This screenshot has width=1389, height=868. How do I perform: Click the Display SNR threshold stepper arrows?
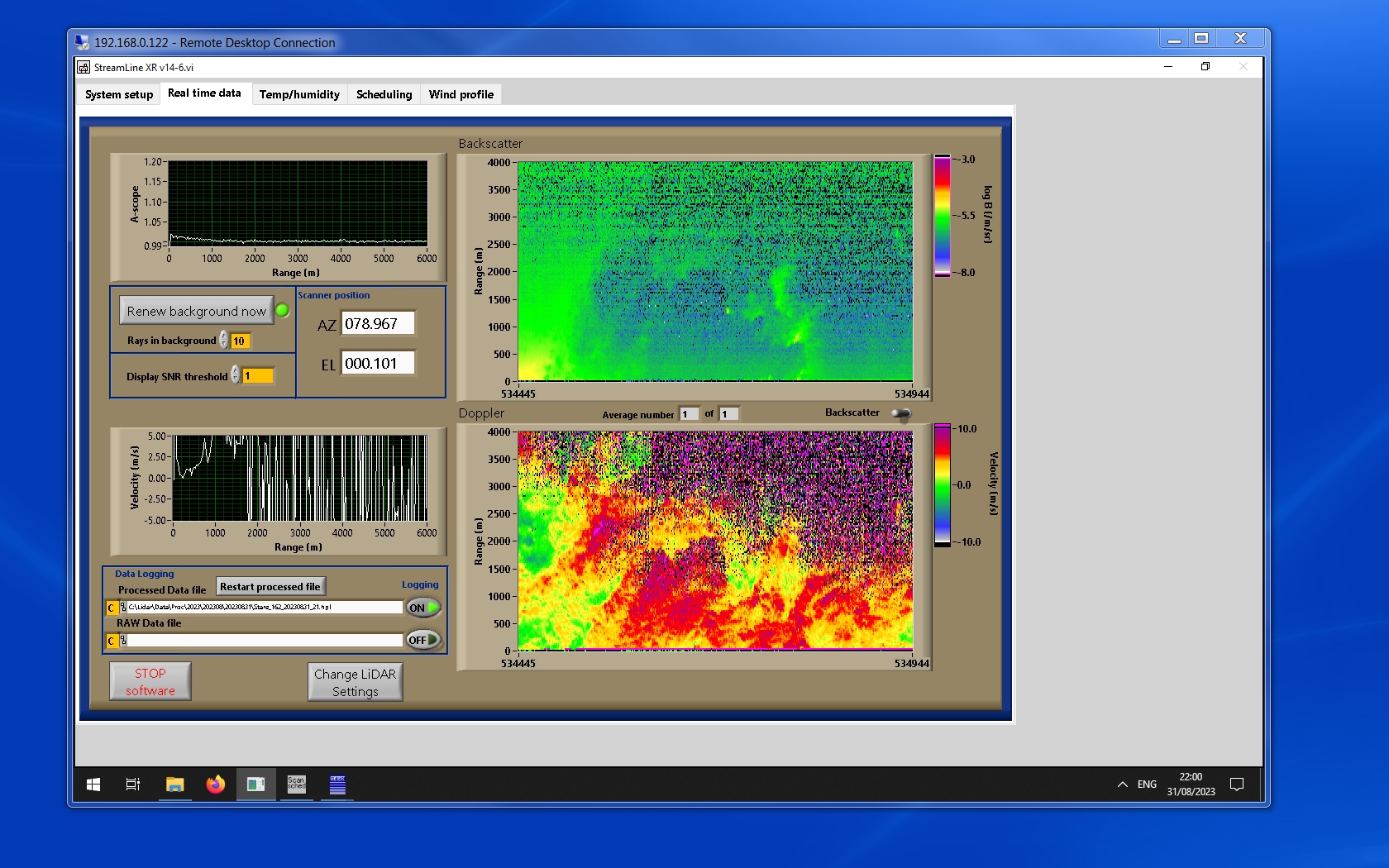(236, 375)
